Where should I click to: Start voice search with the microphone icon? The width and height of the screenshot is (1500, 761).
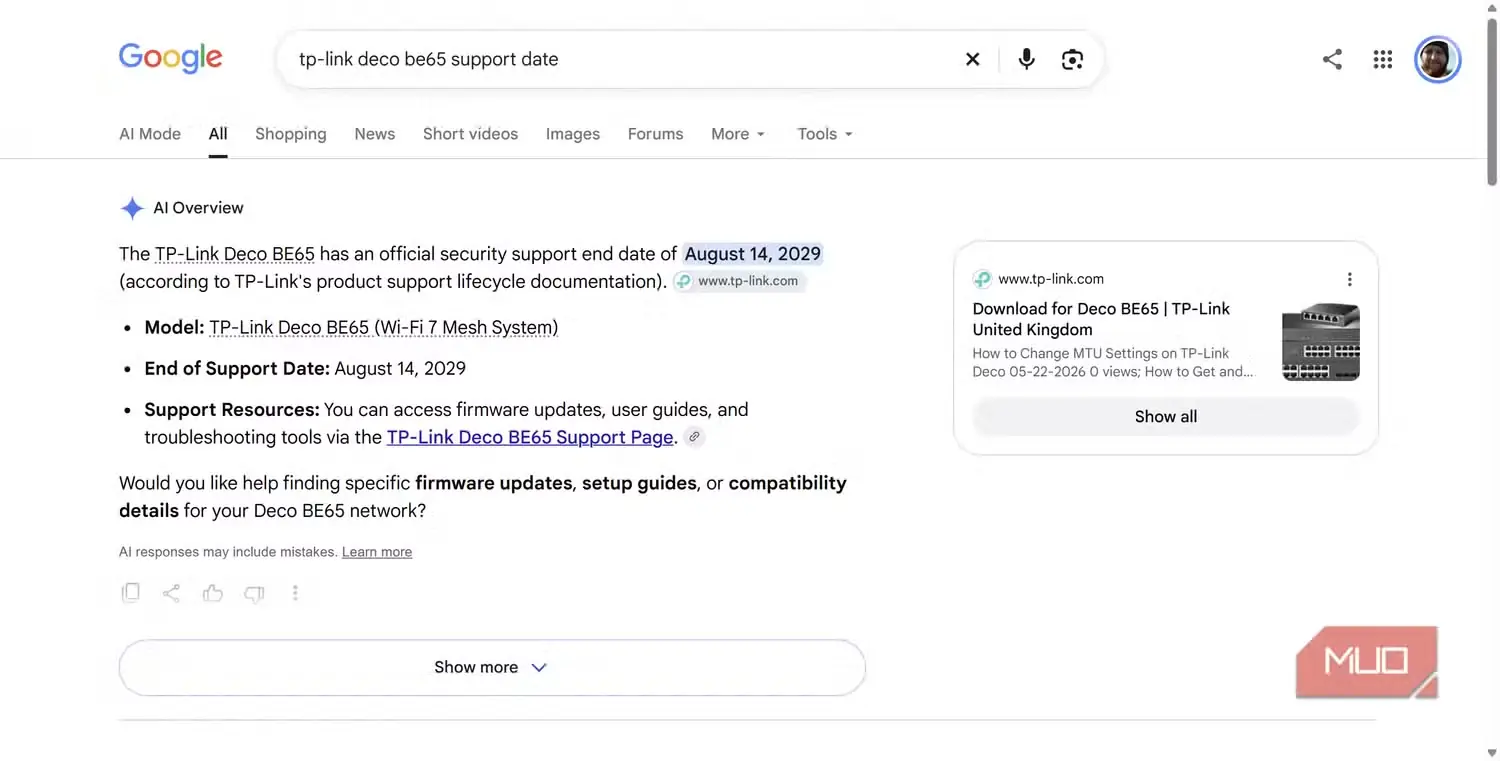[x=1026, y=59]
